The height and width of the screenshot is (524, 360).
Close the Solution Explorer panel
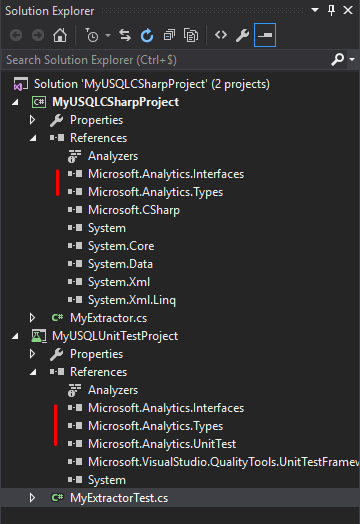click(348, 10)
